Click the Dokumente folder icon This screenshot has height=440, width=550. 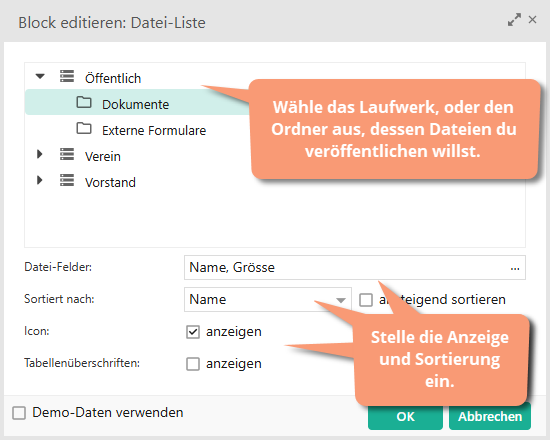tap(84, 102)
